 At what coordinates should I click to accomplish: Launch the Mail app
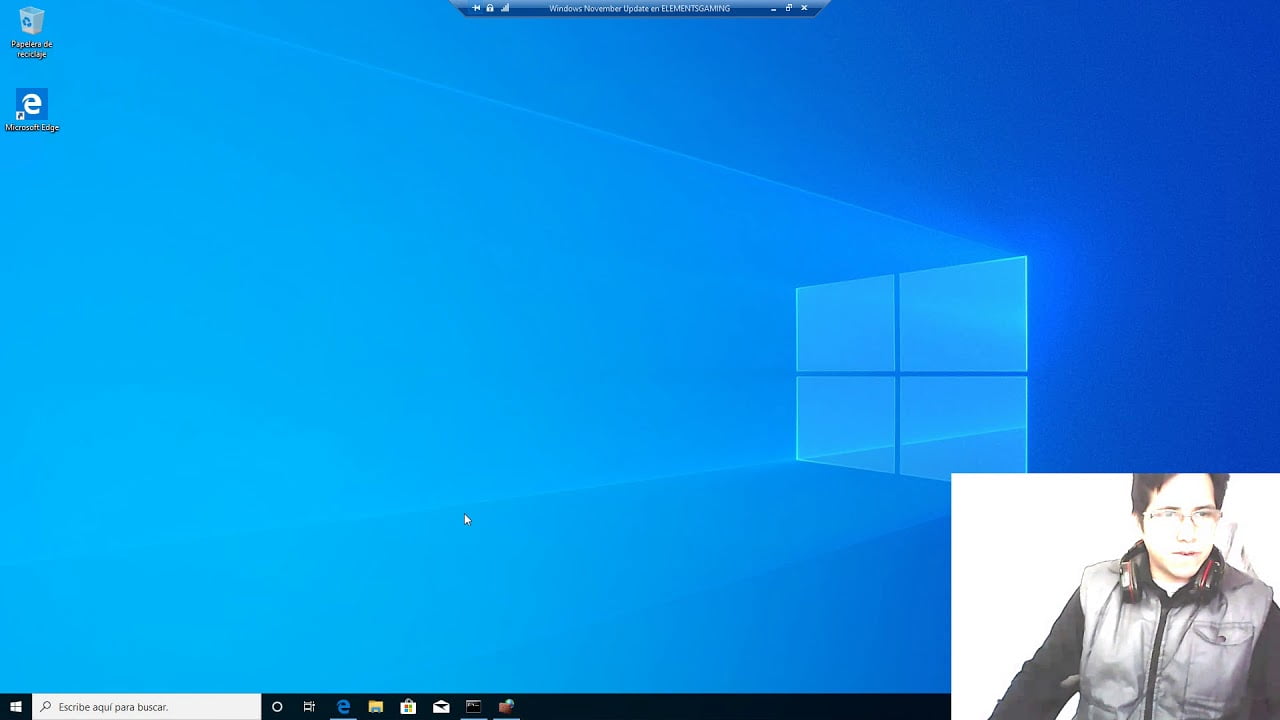coord(441,707)
